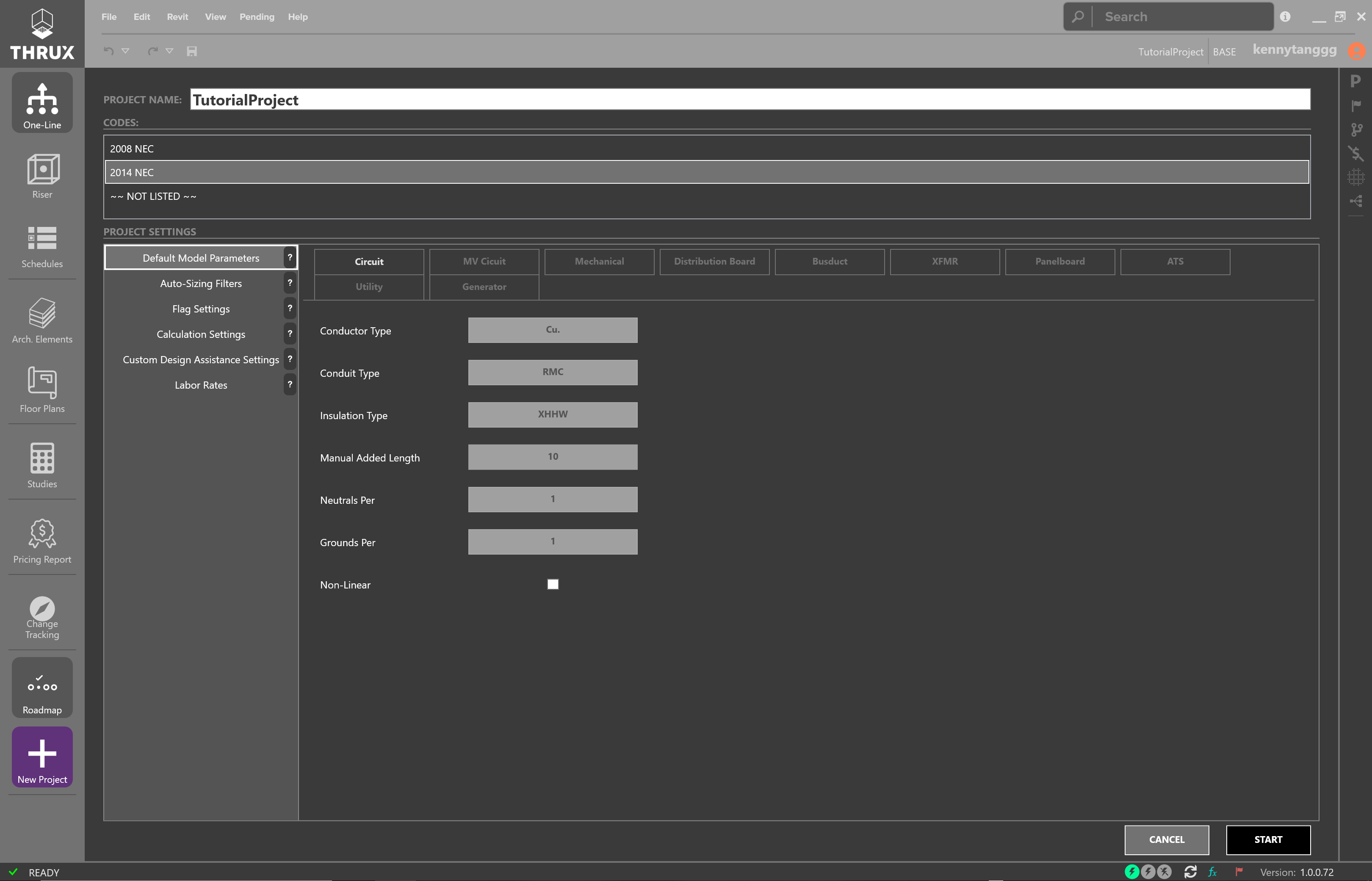Viewport: 1372px width, 881px height.
Task: Select Calculation Settings
Action: coord(201,334)
